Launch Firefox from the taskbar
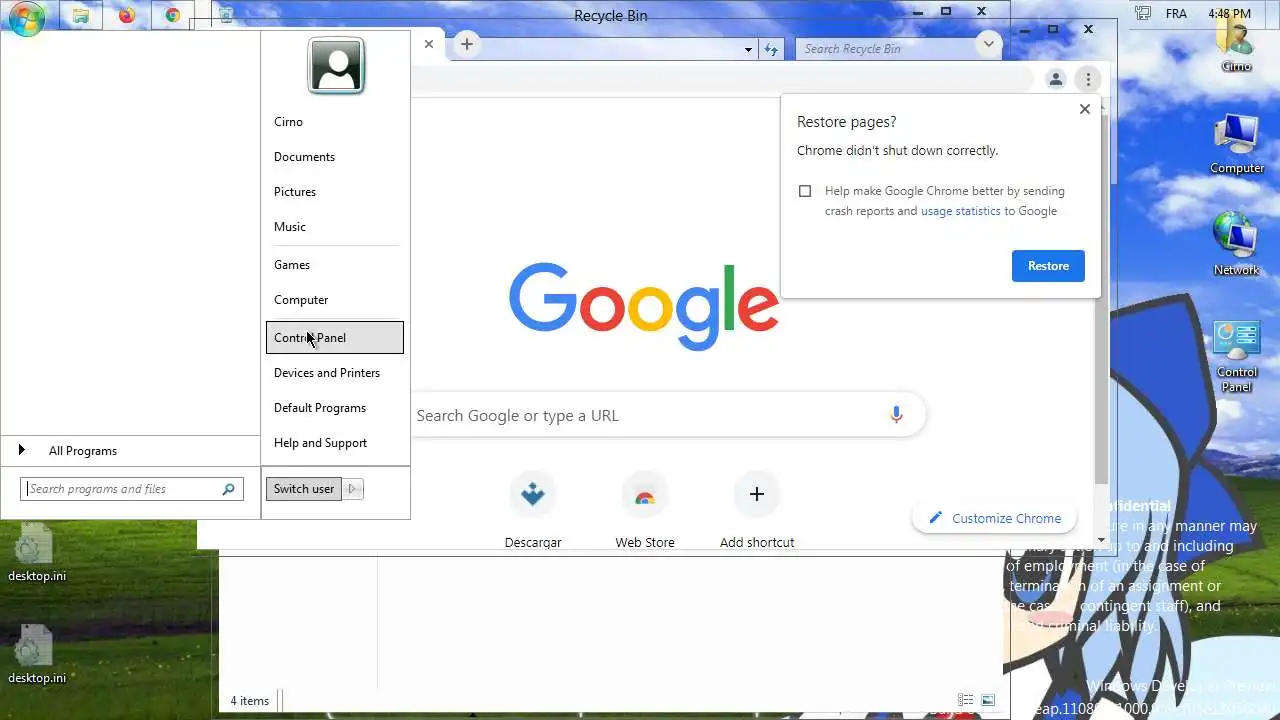This screenshot has height=720, width=1280. [x=127, y=15]
